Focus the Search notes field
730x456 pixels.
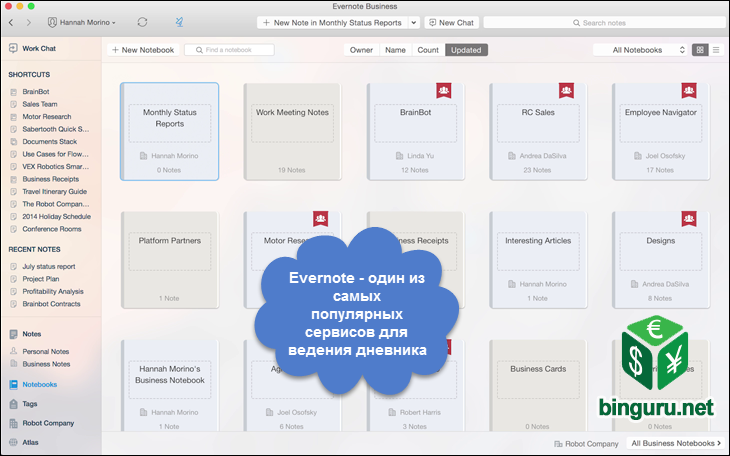click(604, 22)
